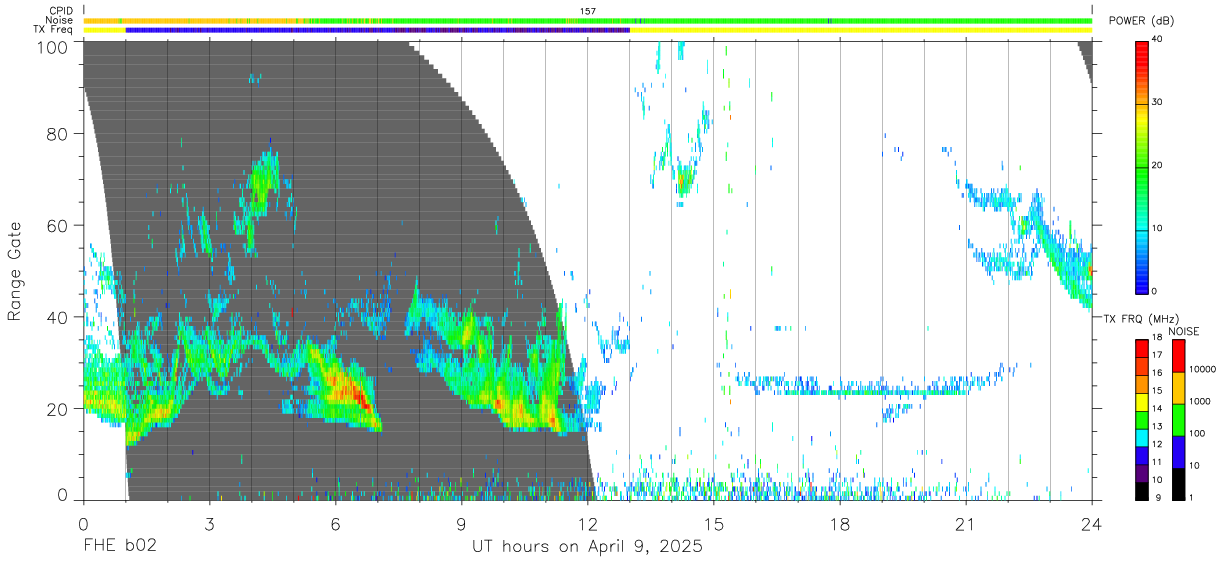Click UT hours axis tick label 6

(x=335, y=523)
